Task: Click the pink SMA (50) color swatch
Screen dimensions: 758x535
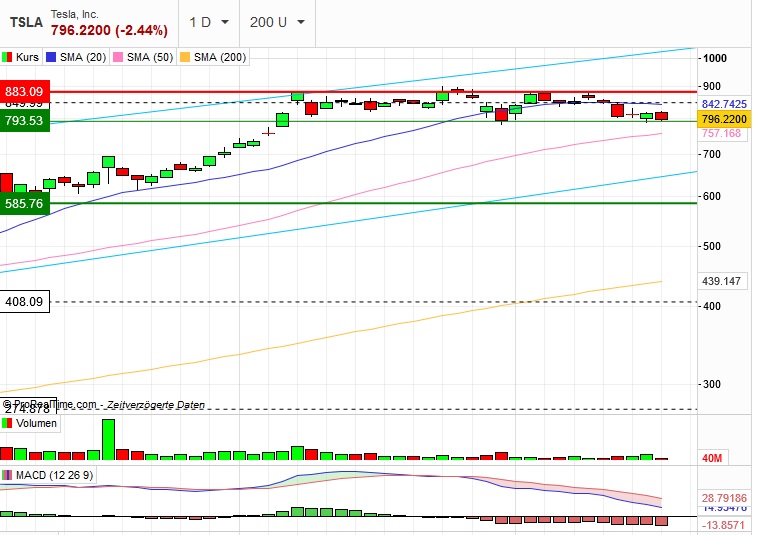Action: tap(117, 58)
